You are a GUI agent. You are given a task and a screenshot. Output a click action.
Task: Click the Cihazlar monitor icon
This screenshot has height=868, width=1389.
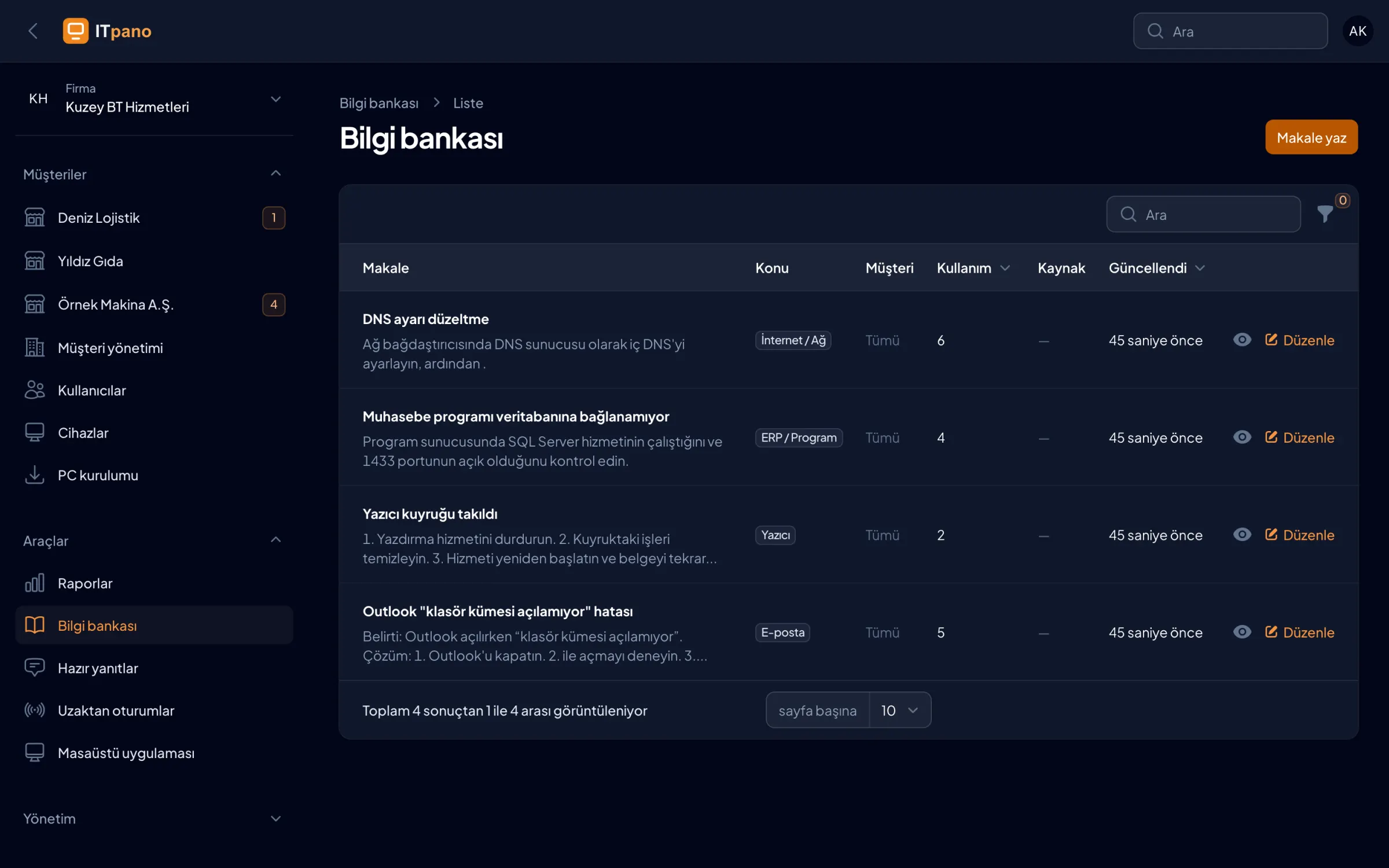click(x=35, y=433)
